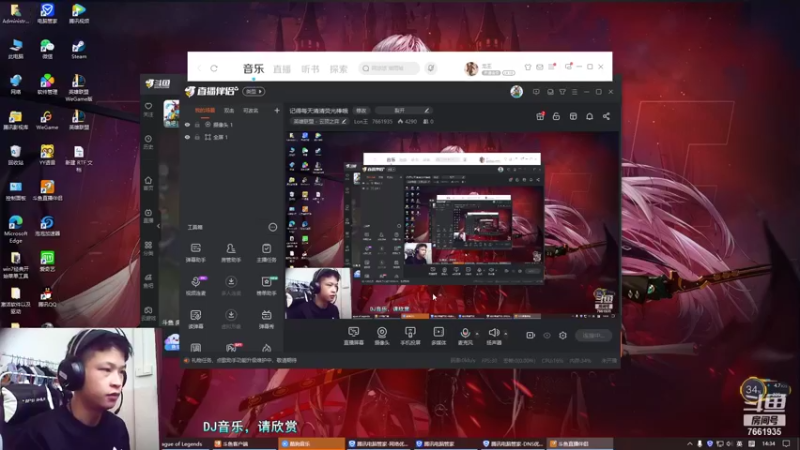800x450 pixels.
Task: Expand microphone options arrow
Action: [477, 334]
